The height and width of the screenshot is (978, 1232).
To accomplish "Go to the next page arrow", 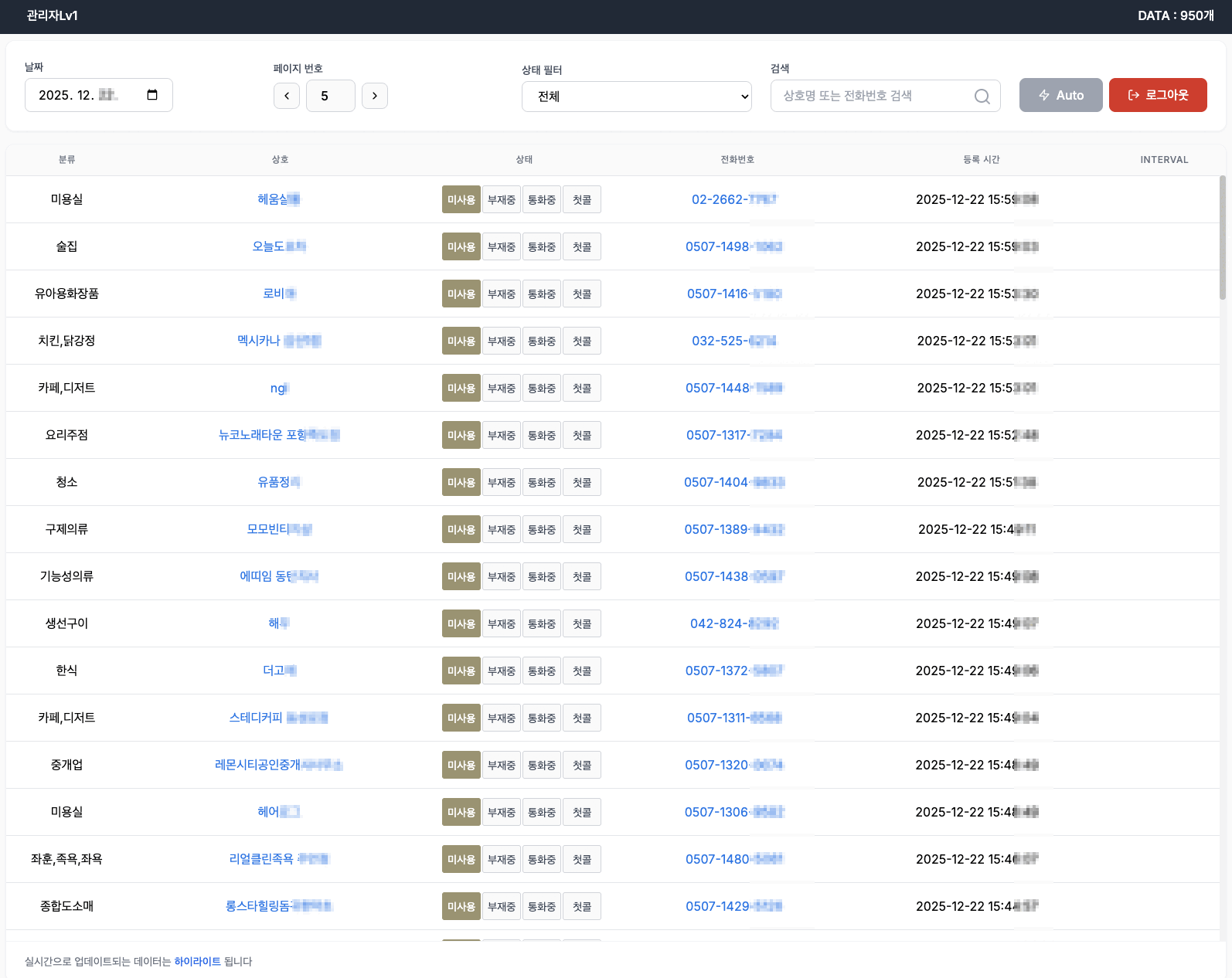I will click(x=375, y=96).
